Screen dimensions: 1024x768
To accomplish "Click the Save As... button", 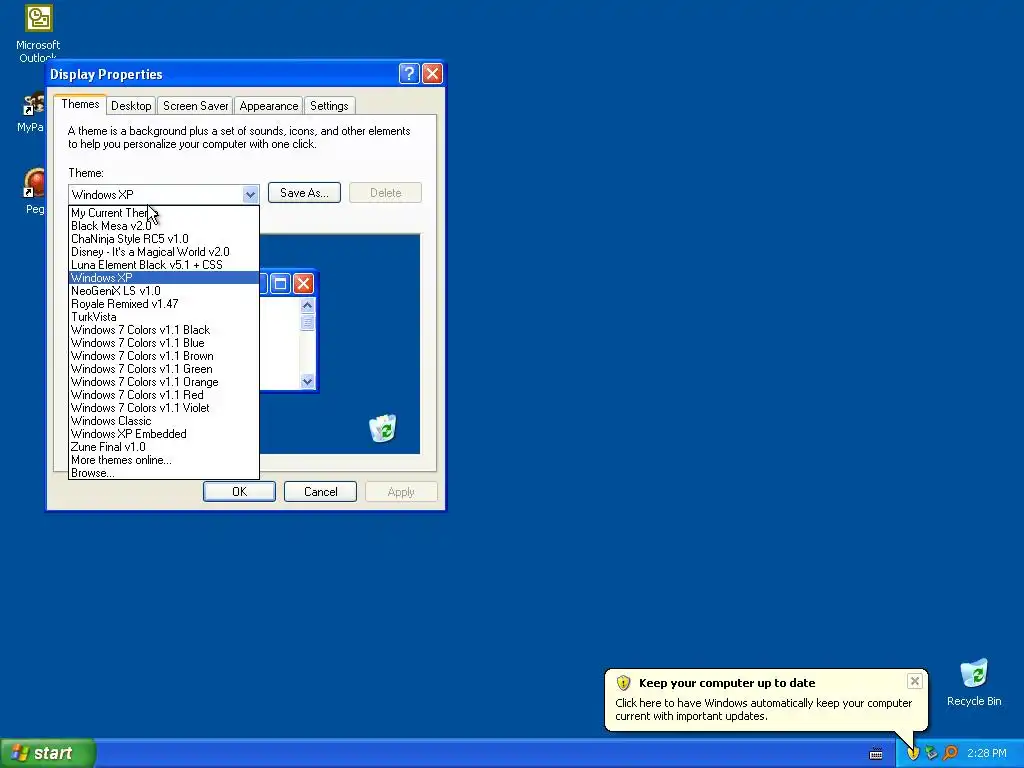I will click(x=304, y=193).
